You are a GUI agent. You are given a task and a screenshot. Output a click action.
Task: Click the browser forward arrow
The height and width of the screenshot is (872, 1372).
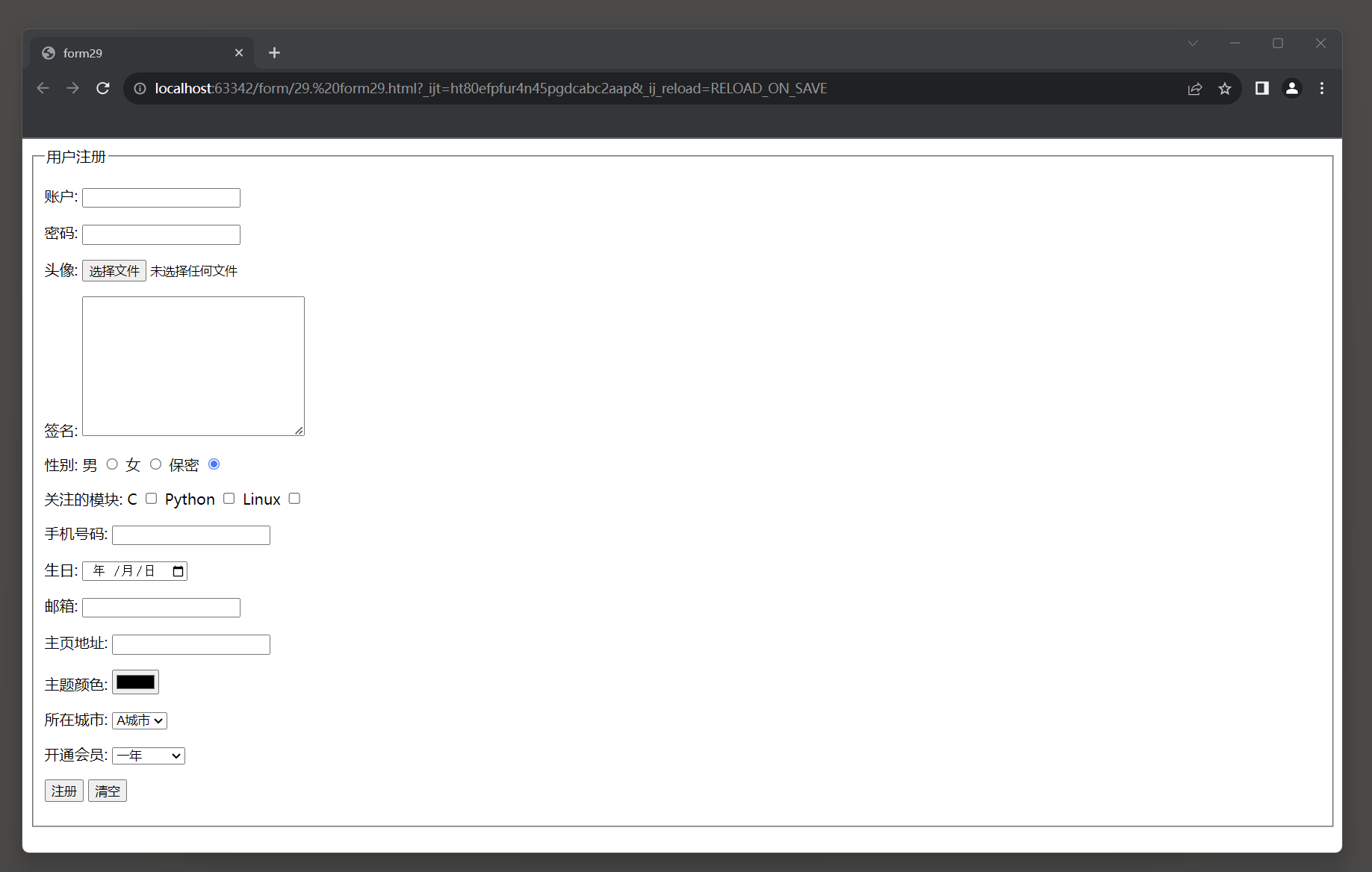pyautogui.click(x=72, y=88)
